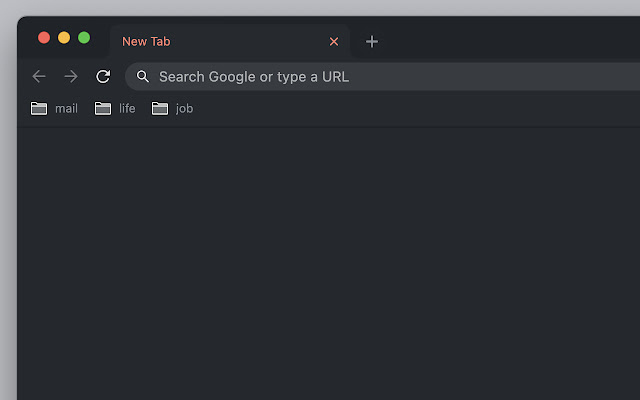The height and width of the screenshot is (400, 640).
Task: Minimize the window with the yellow button
Action: coord(64,37)
